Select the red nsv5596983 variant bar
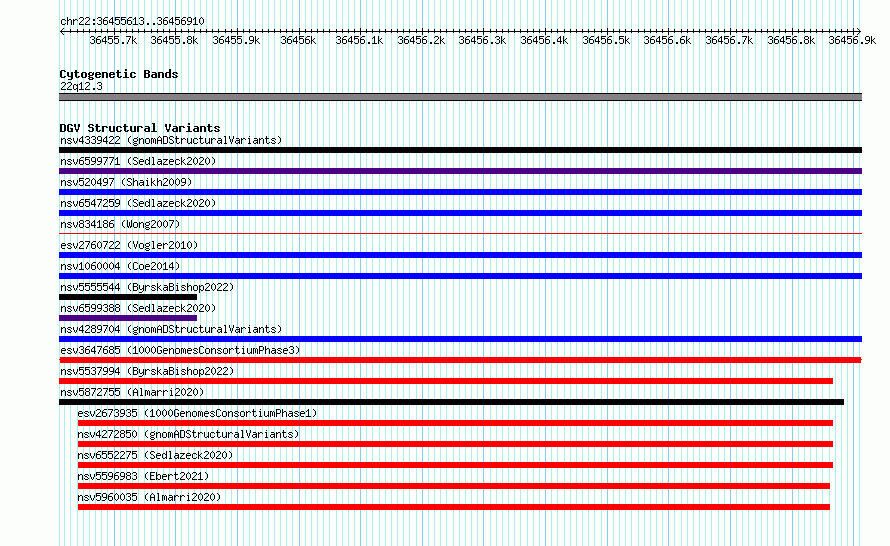The width and height of the screenshot is (890, 546). pyautogui.click(x=454, y=486)
